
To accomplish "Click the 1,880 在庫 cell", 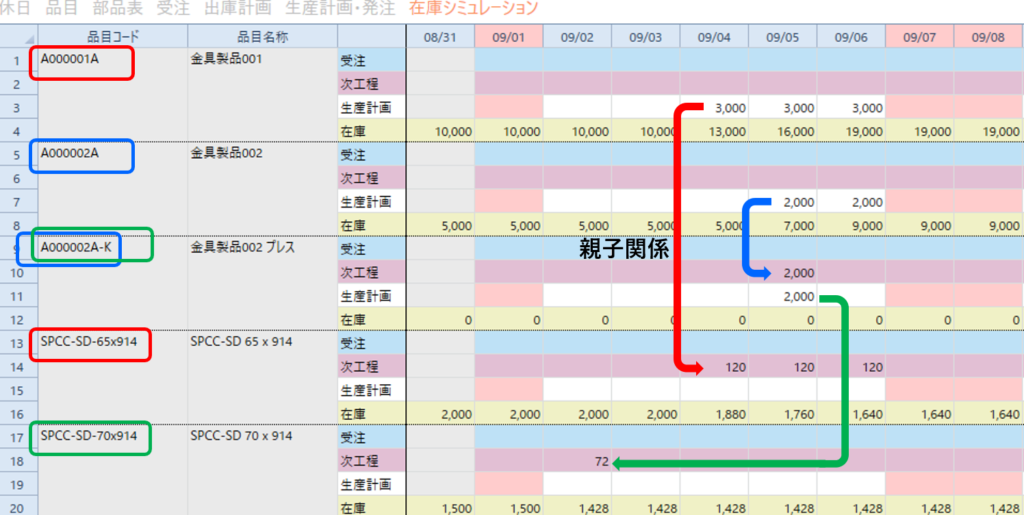I will tap(714, 414).
